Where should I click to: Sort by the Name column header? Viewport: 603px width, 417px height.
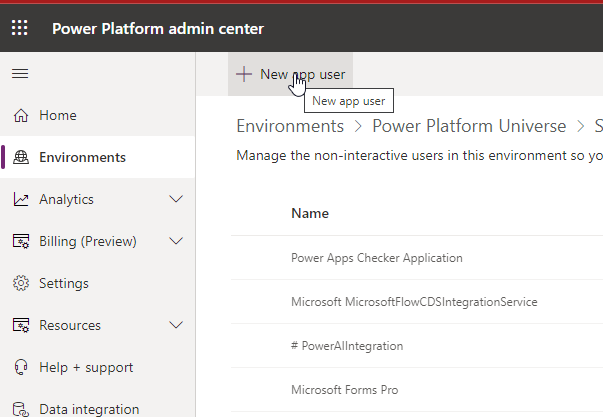coord(310,213)
